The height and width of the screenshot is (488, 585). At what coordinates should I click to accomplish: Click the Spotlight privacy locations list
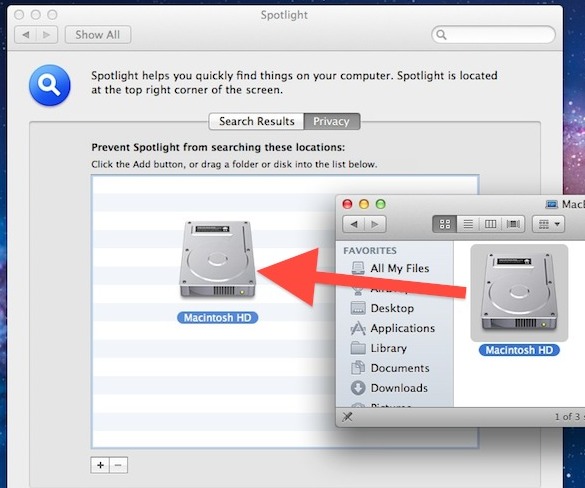[x=285, y=312]
